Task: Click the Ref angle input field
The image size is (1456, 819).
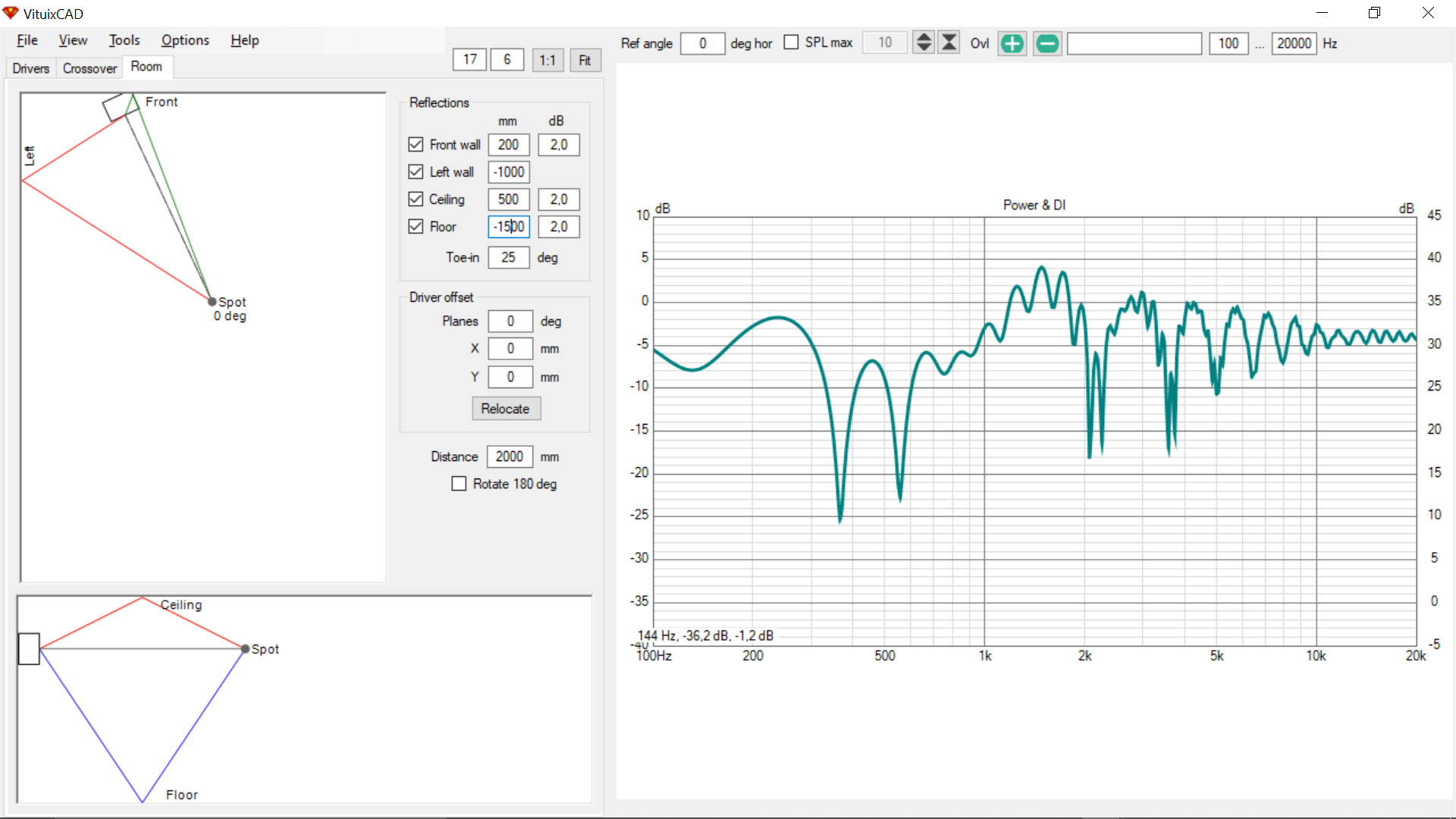Action: pos(702,43)
